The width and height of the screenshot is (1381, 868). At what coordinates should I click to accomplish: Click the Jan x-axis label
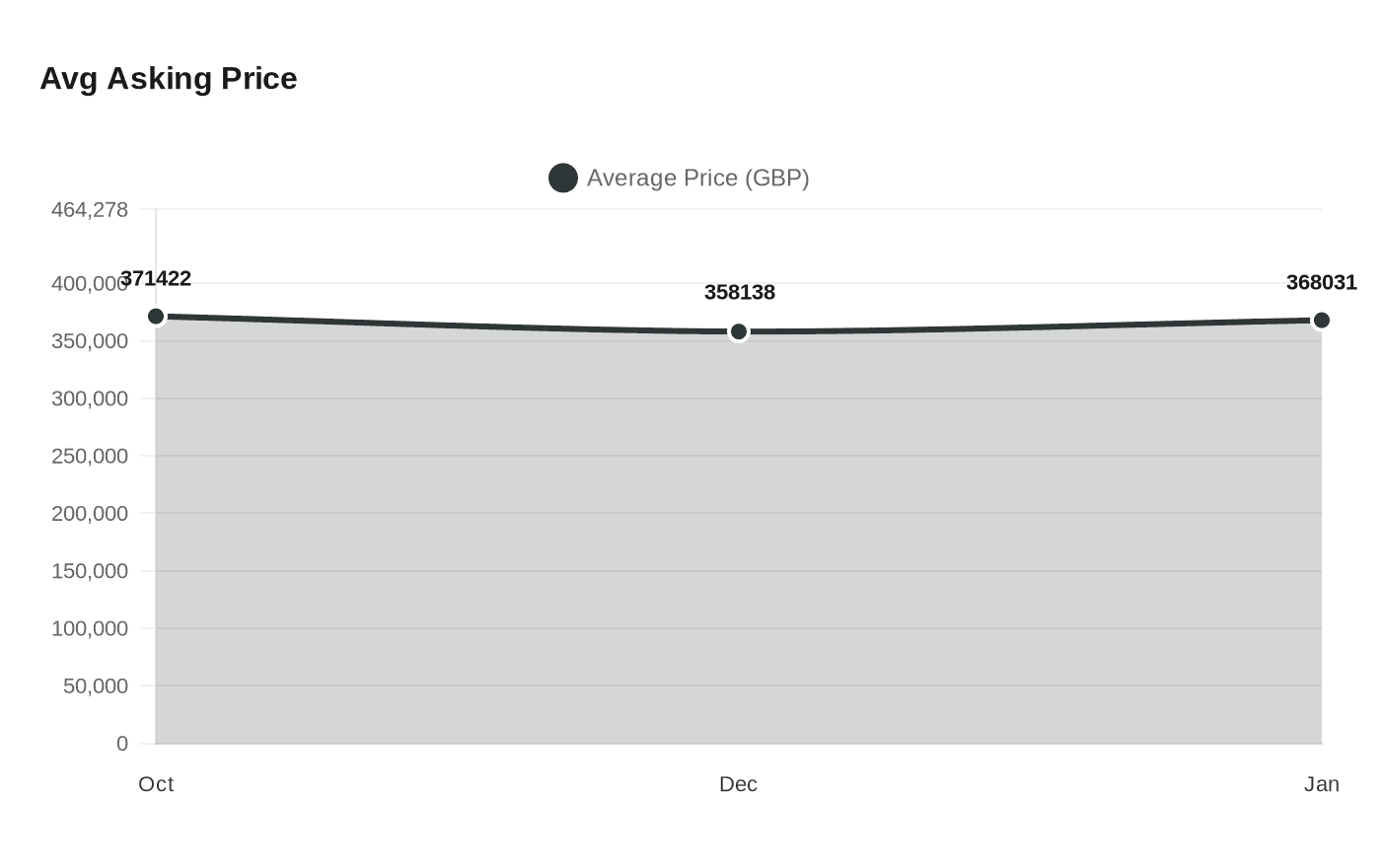[x=1322, y=784]
